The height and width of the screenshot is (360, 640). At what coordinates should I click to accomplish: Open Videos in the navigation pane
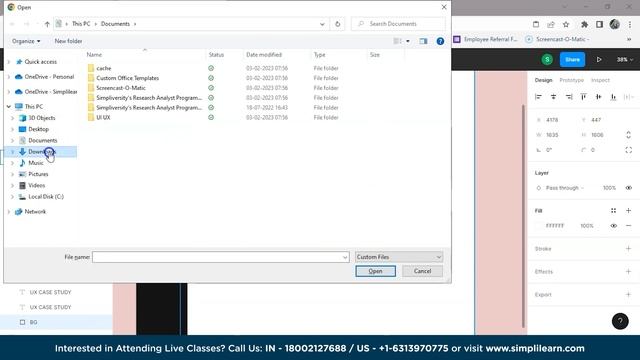click(x=36, y=185)
